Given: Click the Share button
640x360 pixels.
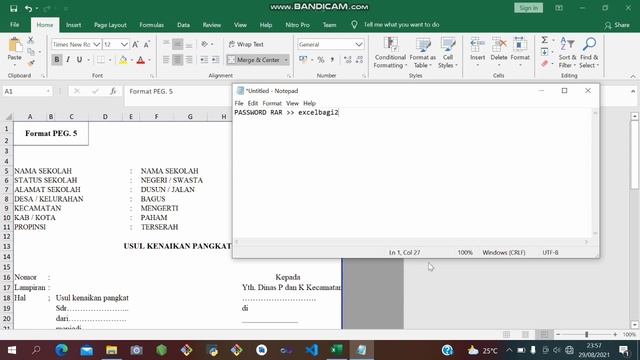Looking at the screenshot, I should point(617,25).
